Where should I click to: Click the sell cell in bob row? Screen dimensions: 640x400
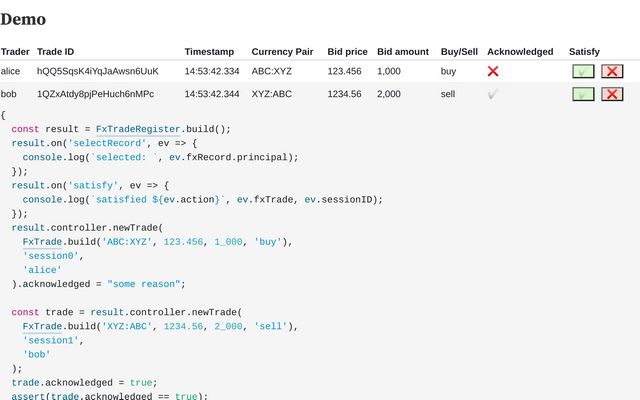pos(448,94)
